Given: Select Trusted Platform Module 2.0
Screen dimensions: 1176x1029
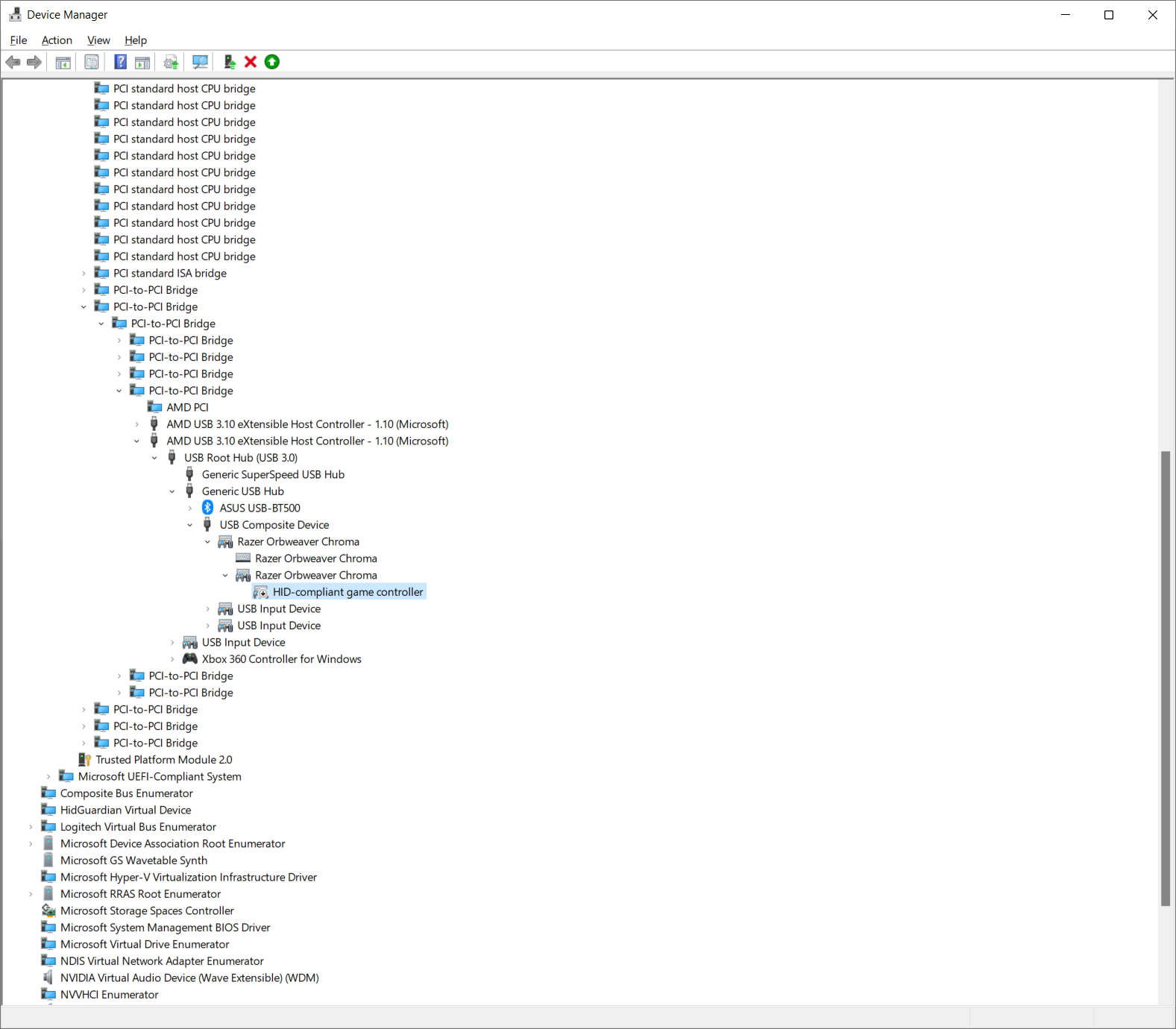Looking at the screenshot, I should [163, 760].
